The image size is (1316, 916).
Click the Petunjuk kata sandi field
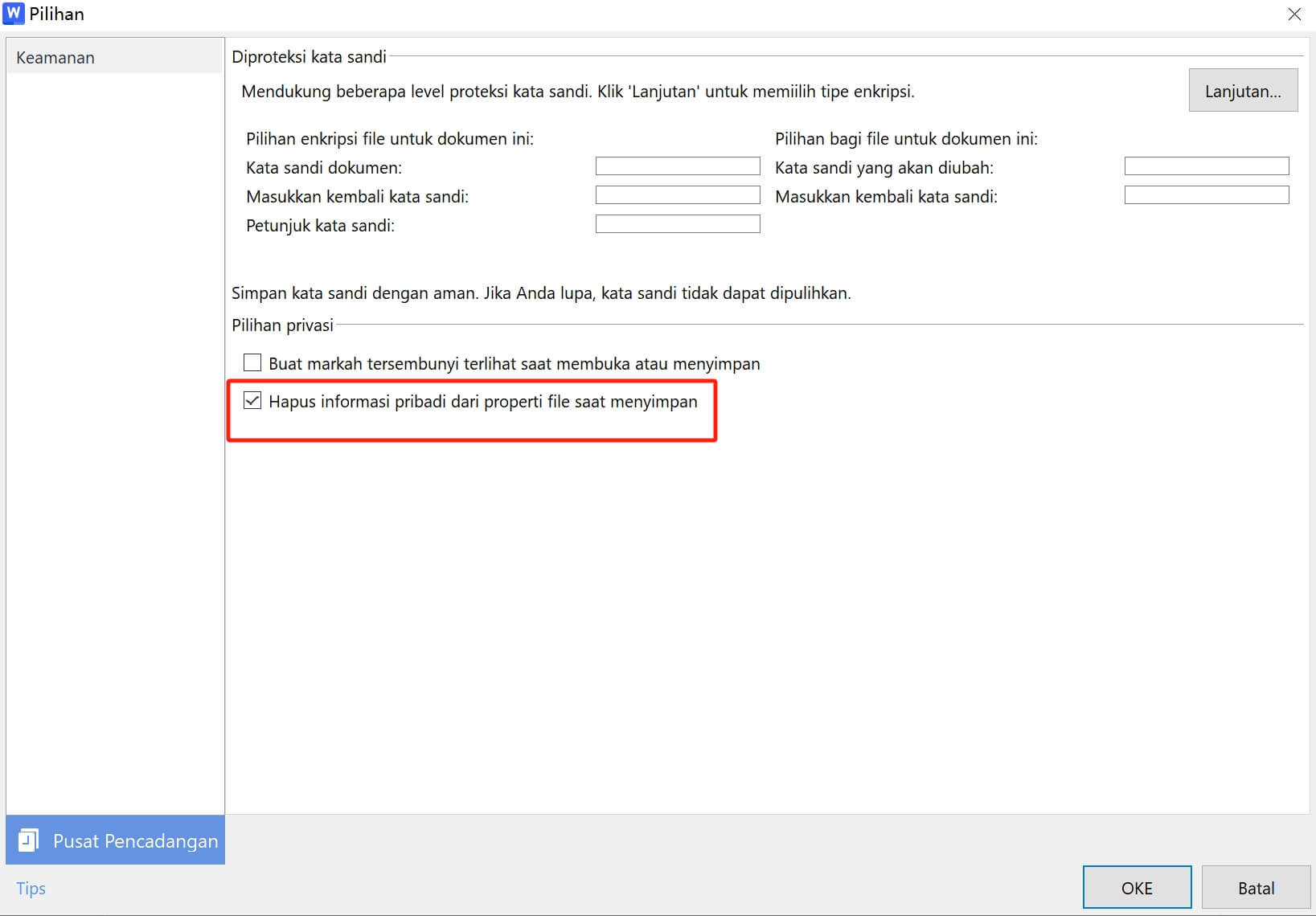pos(677,223)
